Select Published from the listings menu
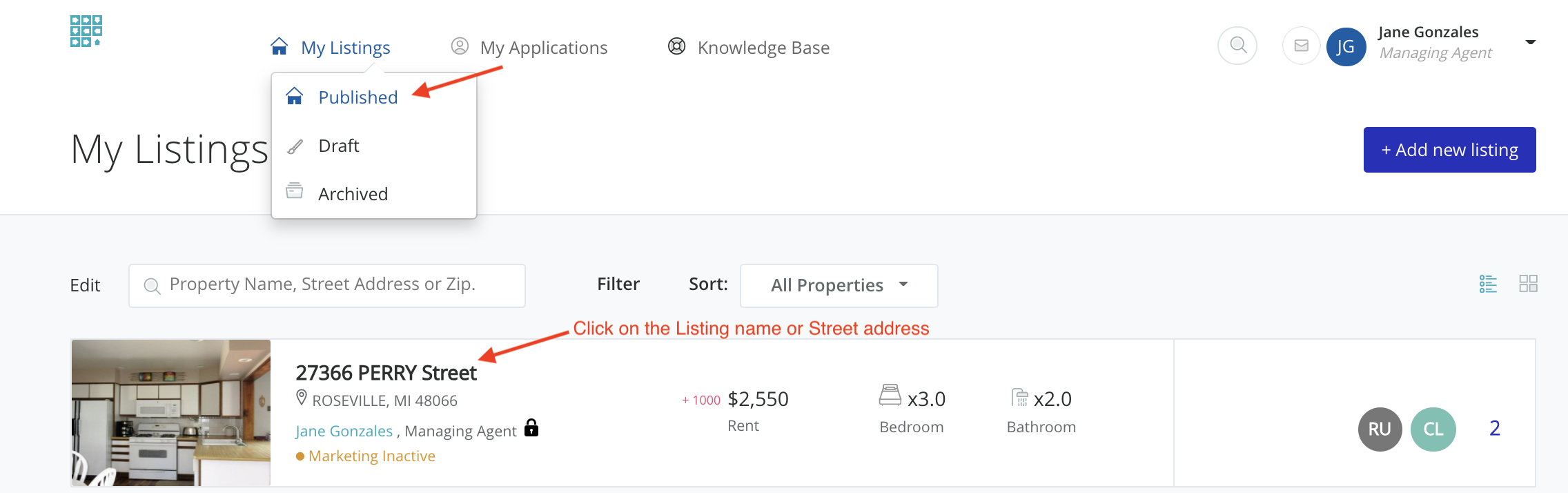The image size is (1568, 493). coord(357,97)
